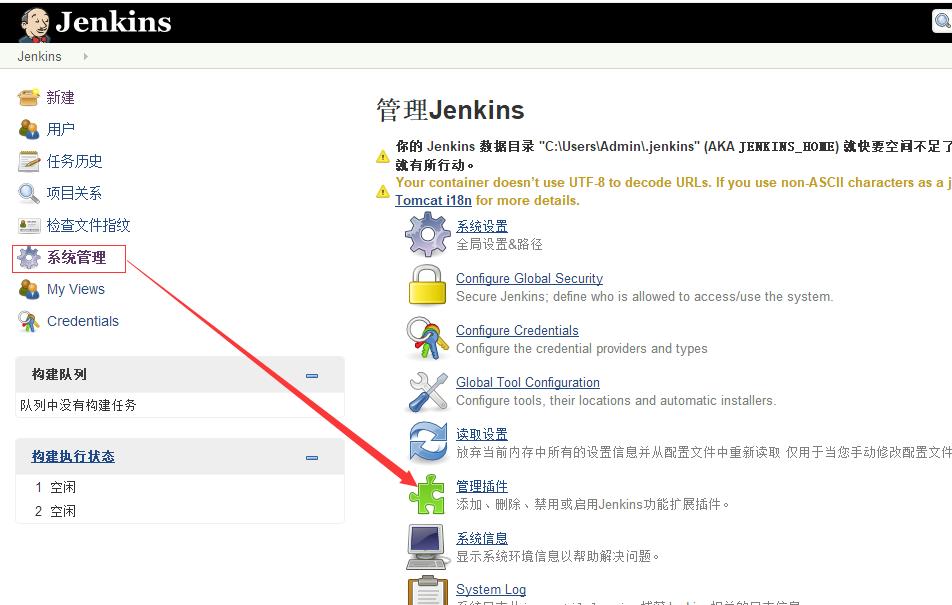952x605 pixels.
Task: Click the Global Tool Configuration wrench icon
Action: pos(428,392)
